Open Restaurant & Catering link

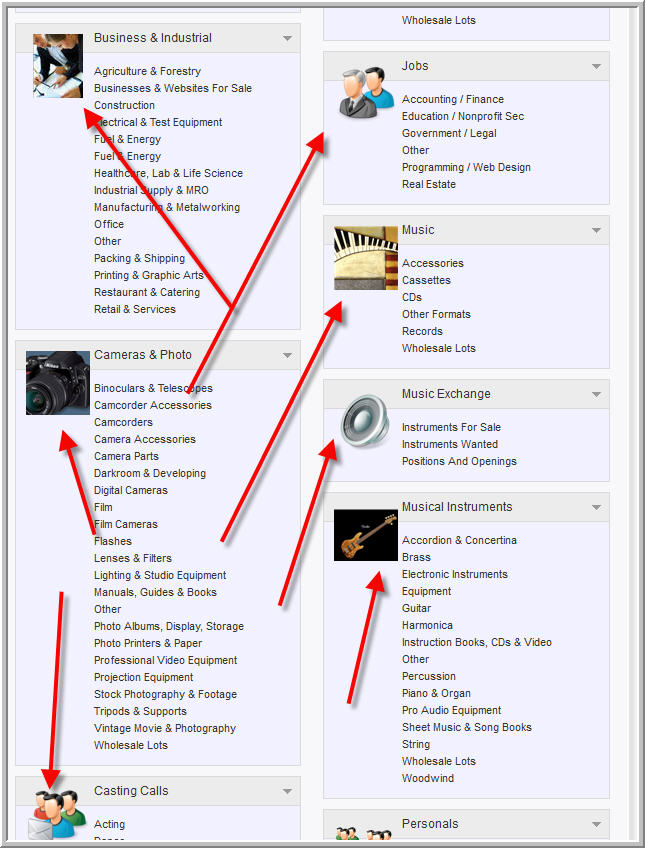pyautogui.click(x=147, y=292)
